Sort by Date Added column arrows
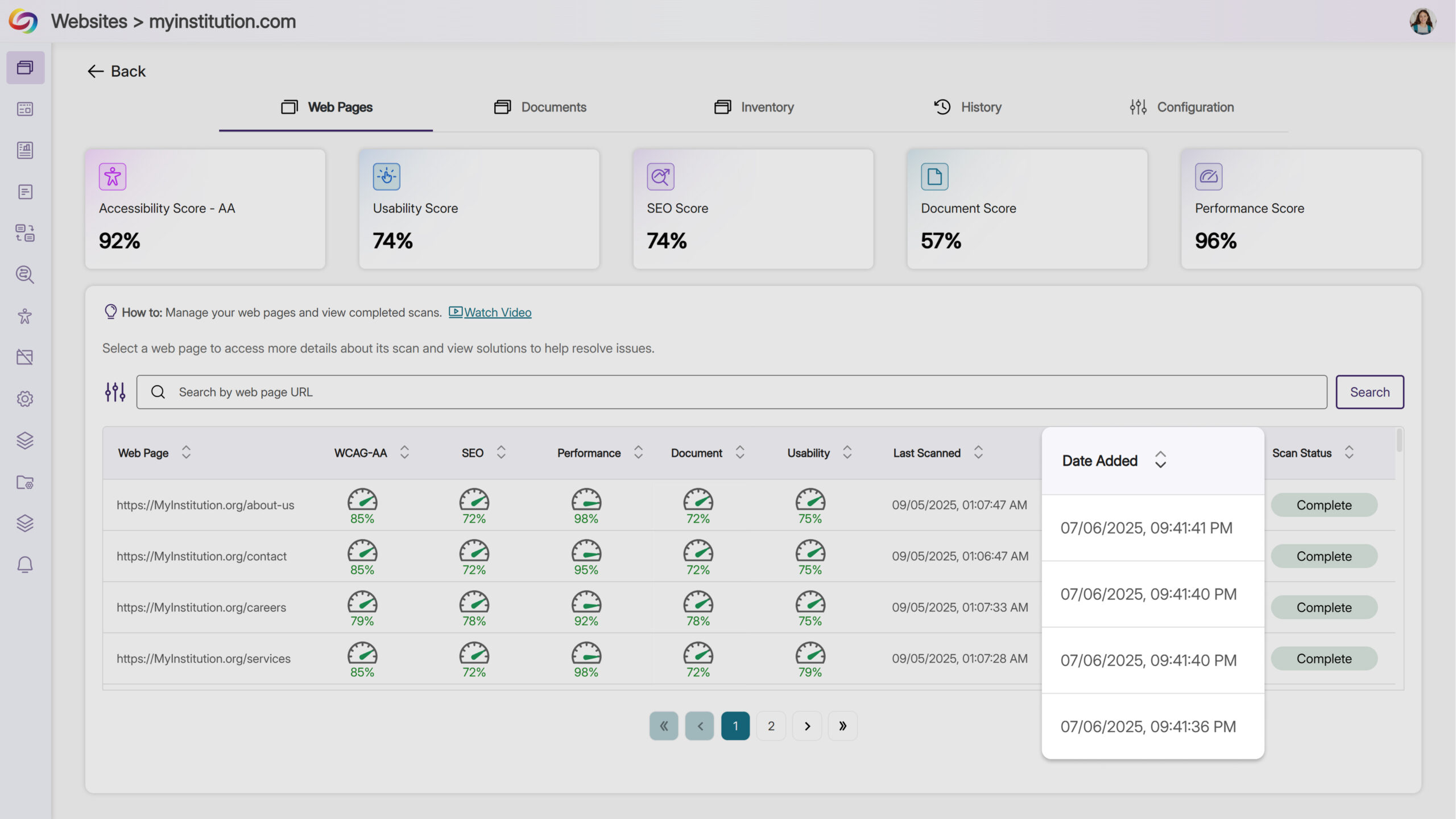 click(x=1160, y=460)
